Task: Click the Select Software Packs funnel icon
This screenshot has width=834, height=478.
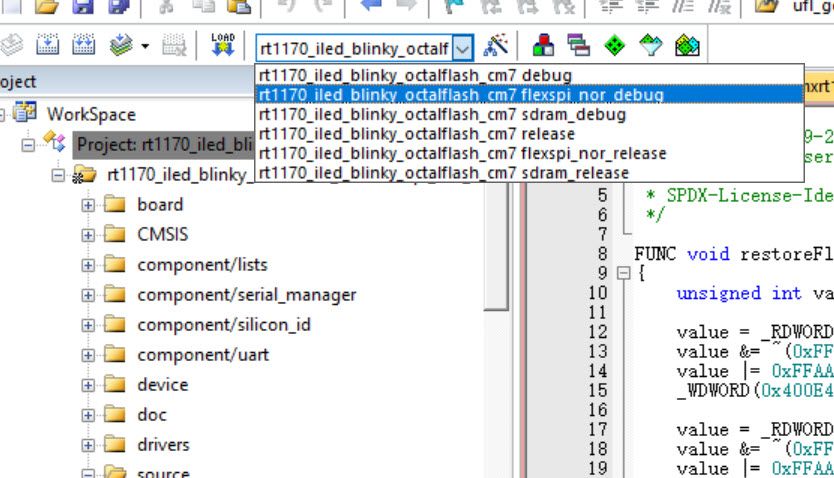Action: coord(650,46)
